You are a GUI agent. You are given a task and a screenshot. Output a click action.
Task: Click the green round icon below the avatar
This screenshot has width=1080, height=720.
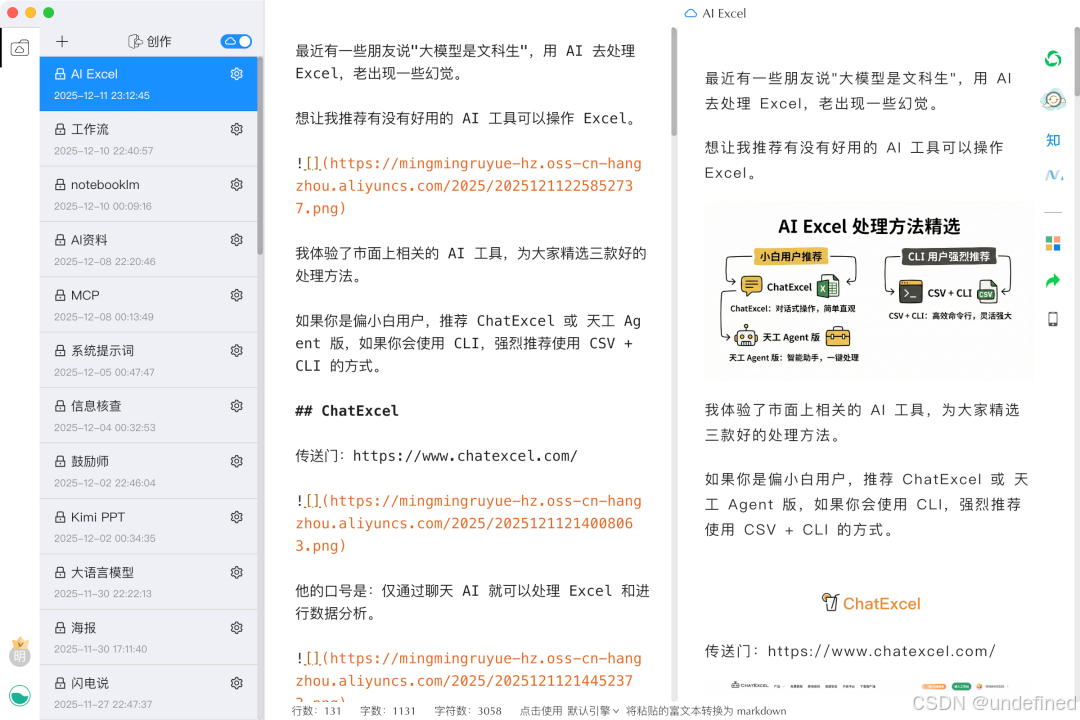[20, 695]
